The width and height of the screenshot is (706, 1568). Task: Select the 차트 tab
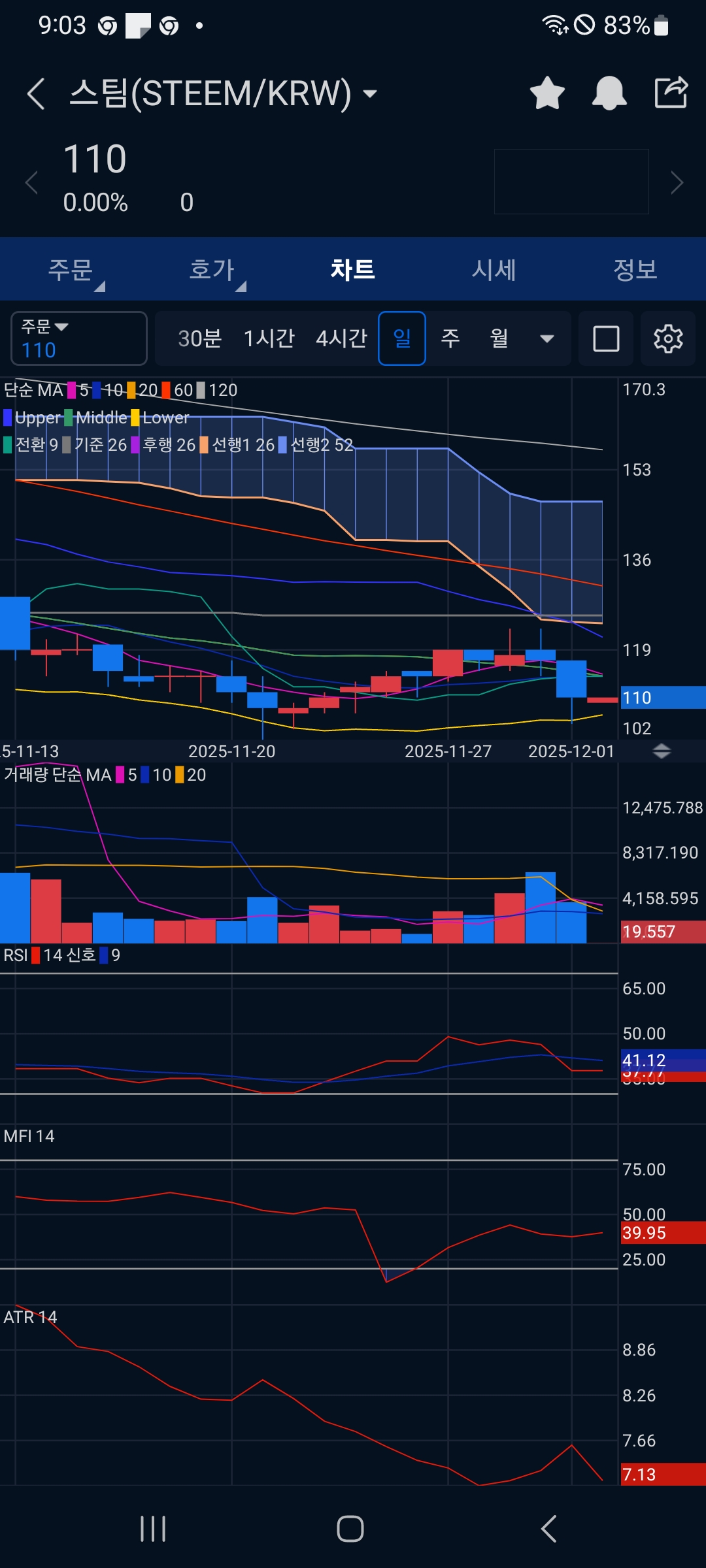click(353, 269)
